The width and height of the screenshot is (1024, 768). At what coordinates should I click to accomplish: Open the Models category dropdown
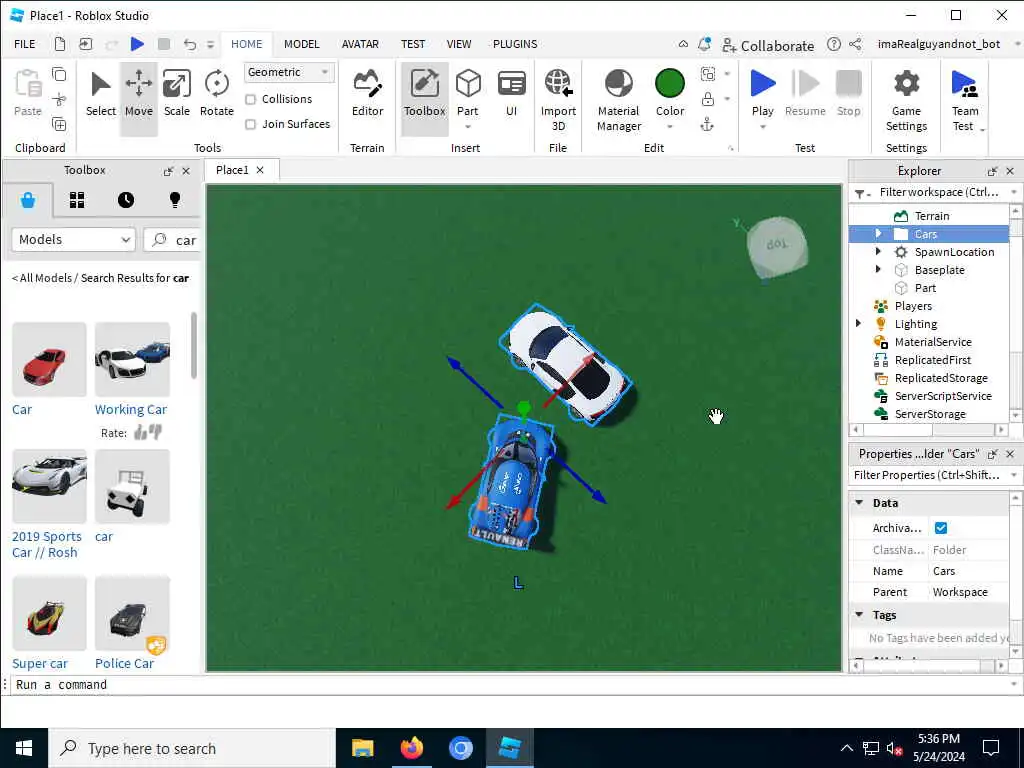click(74, 240)
